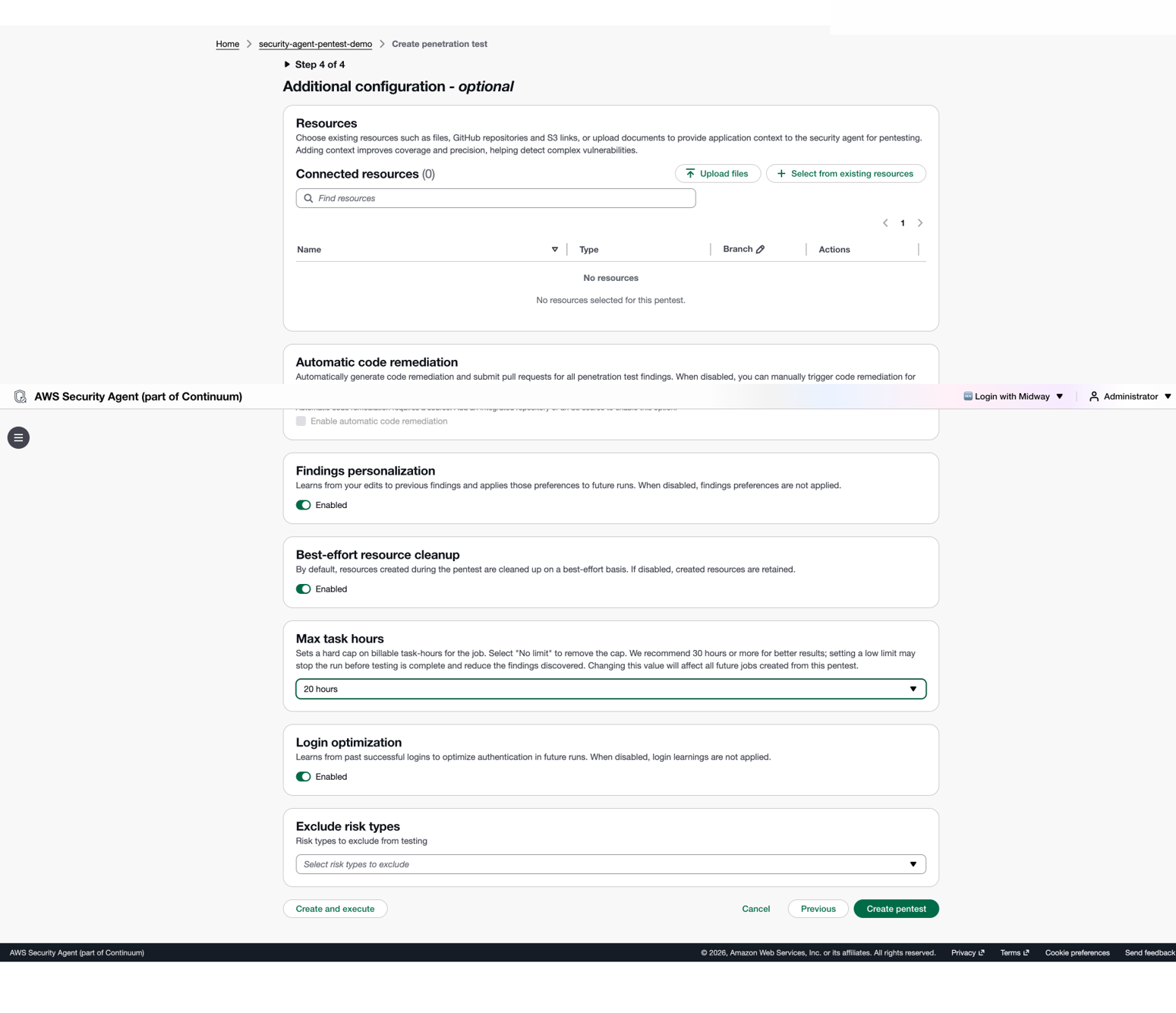Open Cookie preferences in footer
Screen dimensions: 1176x1013
[1077, 953]
